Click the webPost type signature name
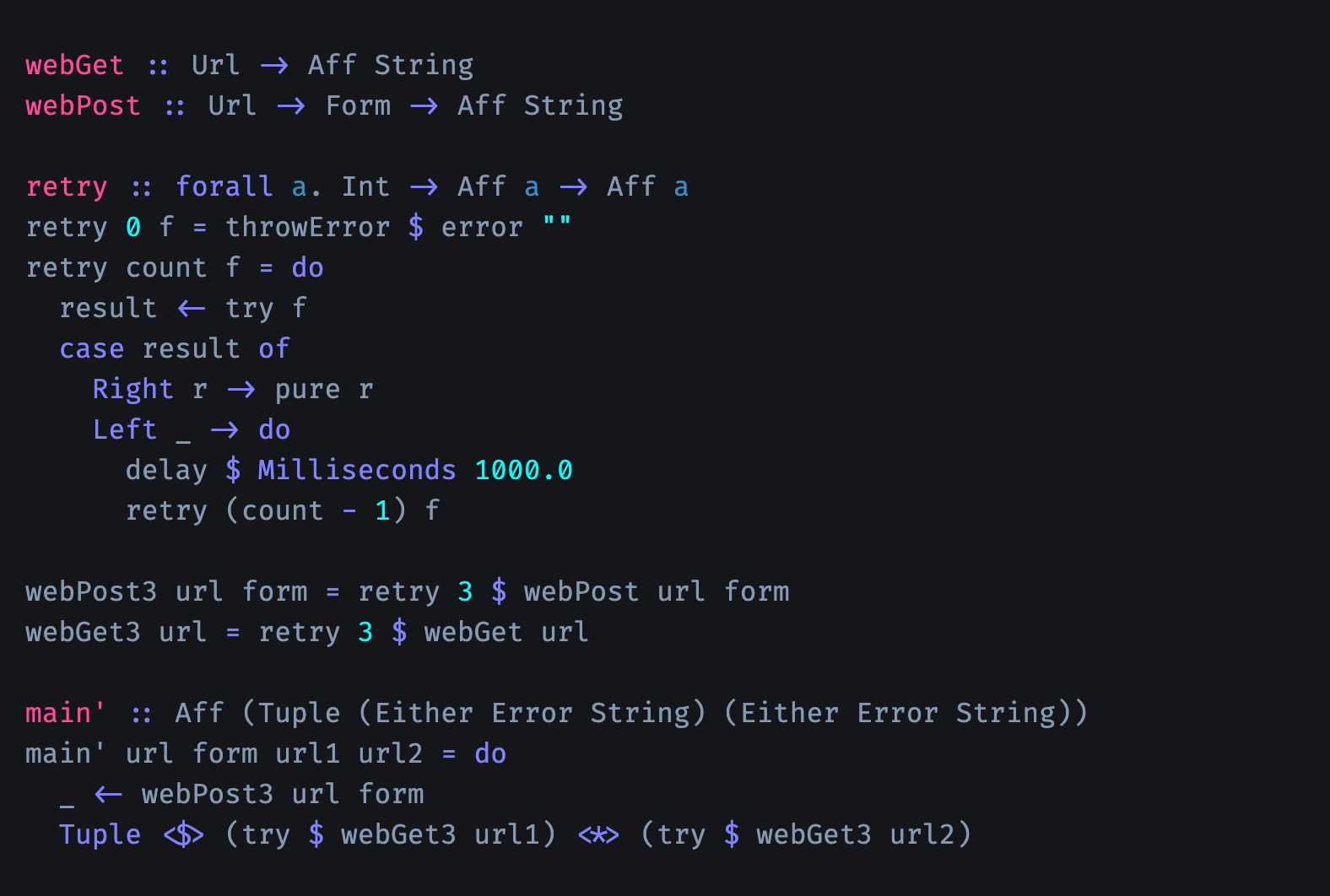This screenshot has width=1330, height=896. point(83,105)
